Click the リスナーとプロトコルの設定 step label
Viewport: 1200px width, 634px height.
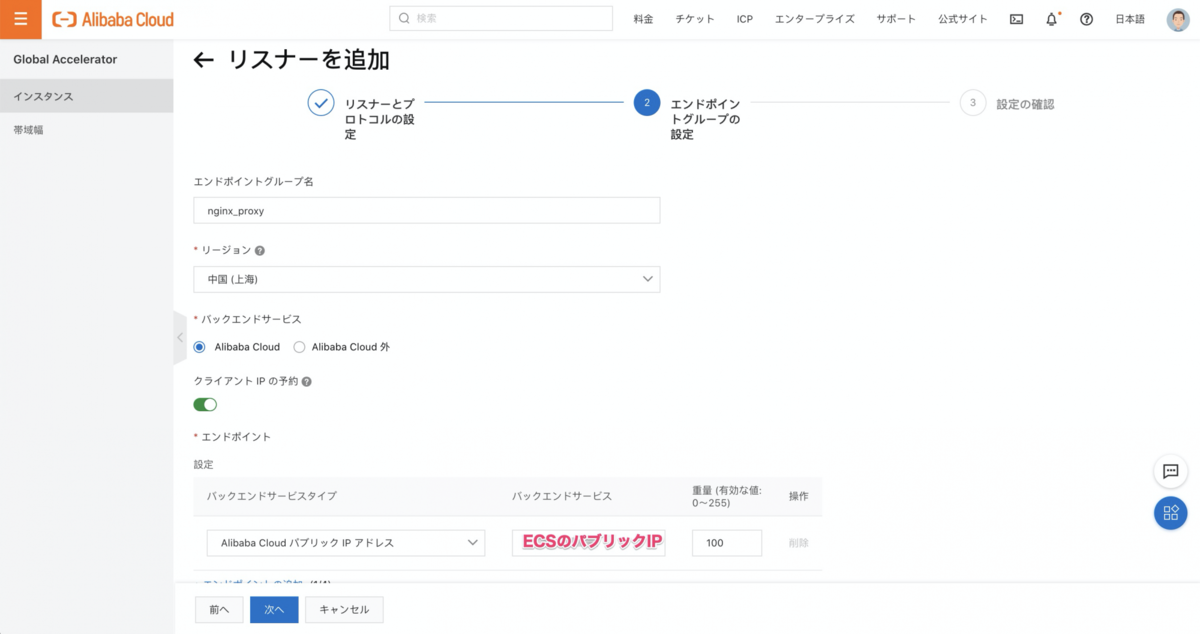(x=380, y=118)
